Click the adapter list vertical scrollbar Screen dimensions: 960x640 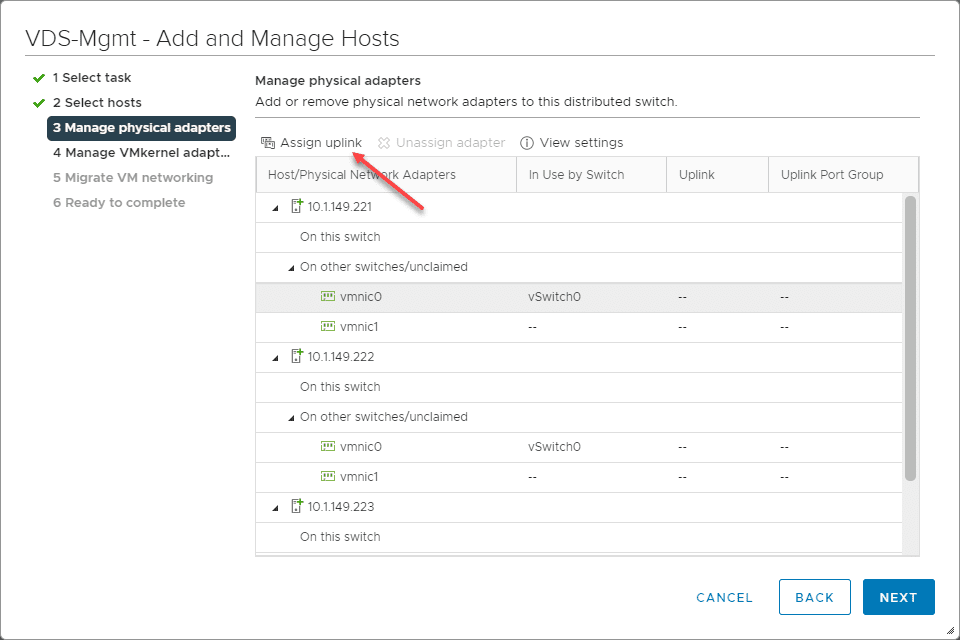coord(910,338)
